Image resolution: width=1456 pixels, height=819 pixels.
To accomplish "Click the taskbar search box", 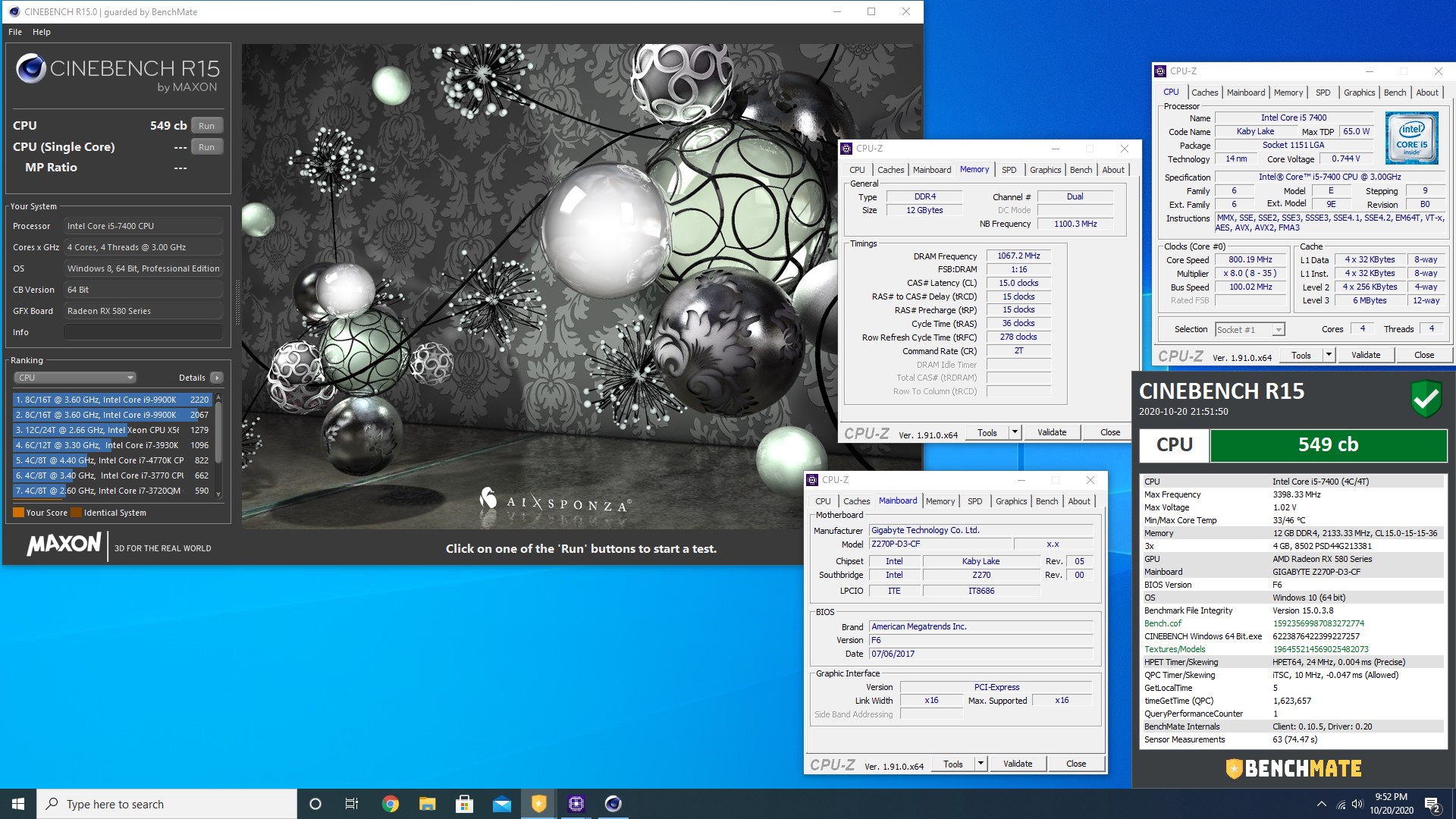I will [167, 804].
